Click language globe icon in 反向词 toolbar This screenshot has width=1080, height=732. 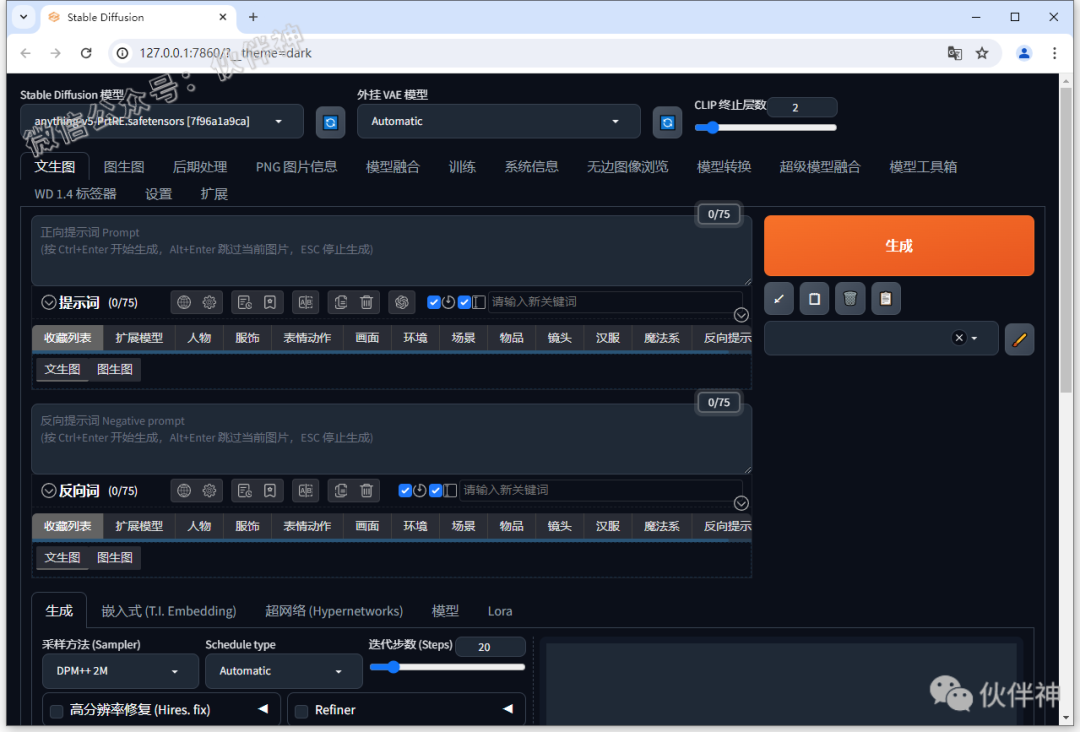click(x=184, y=490)
